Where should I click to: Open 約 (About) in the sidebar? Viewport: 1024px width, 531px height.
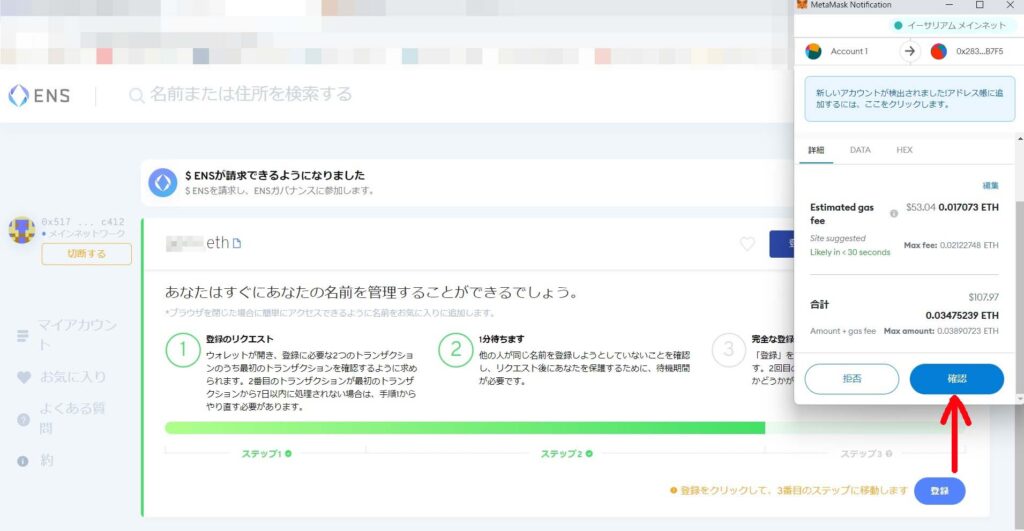pos(46,460)
